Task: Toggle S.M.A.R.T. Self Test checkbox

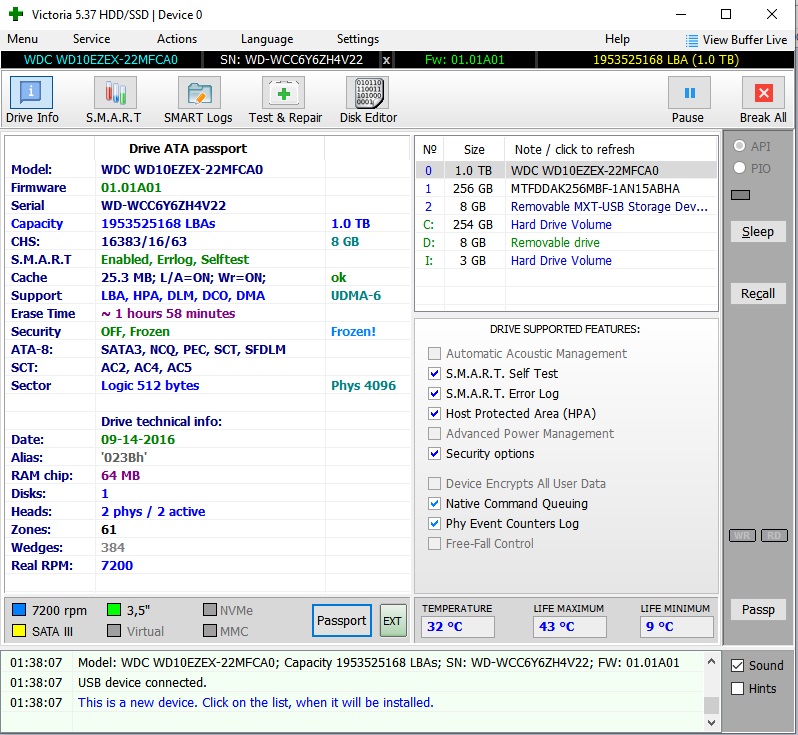Action: pyautogui.click(x=434, y=374)
